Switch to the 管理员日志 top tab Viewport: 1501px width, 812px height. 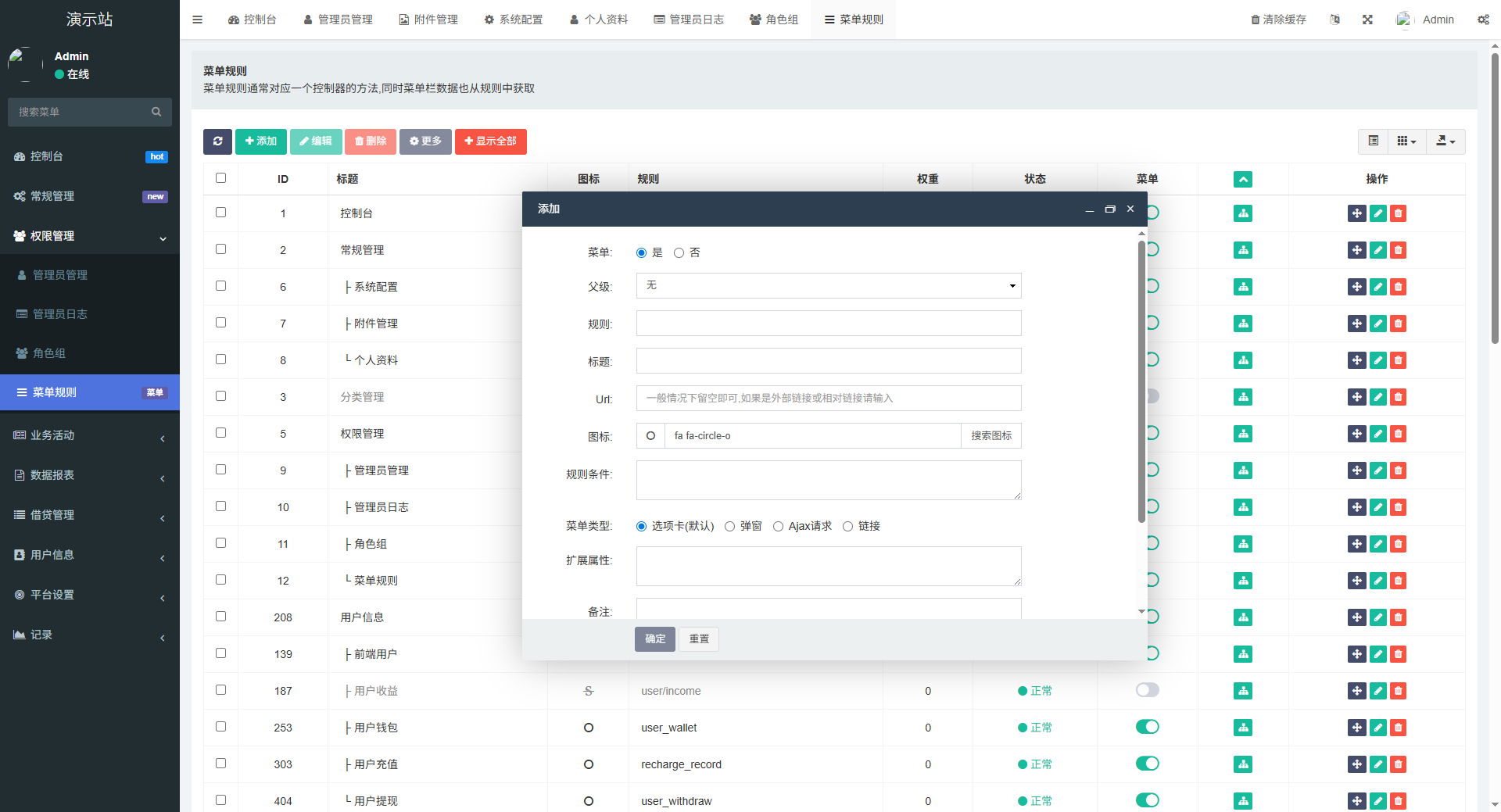point(689,20)
